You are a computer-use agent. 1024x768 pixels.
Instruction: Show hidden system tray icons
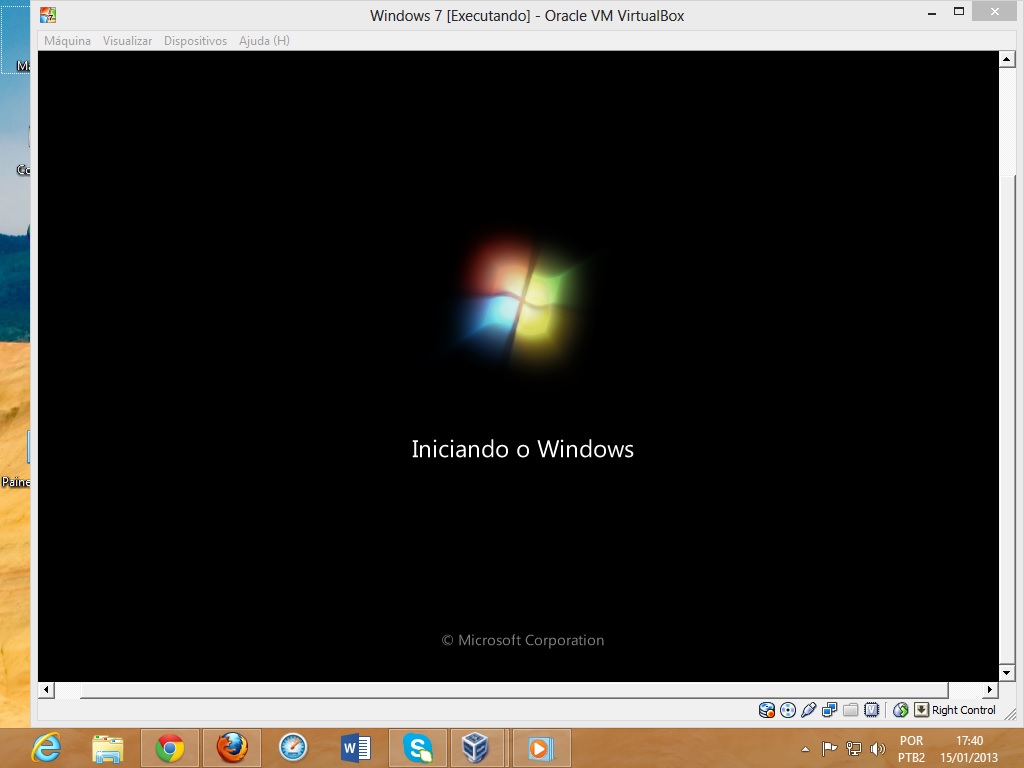coord(805,749)
